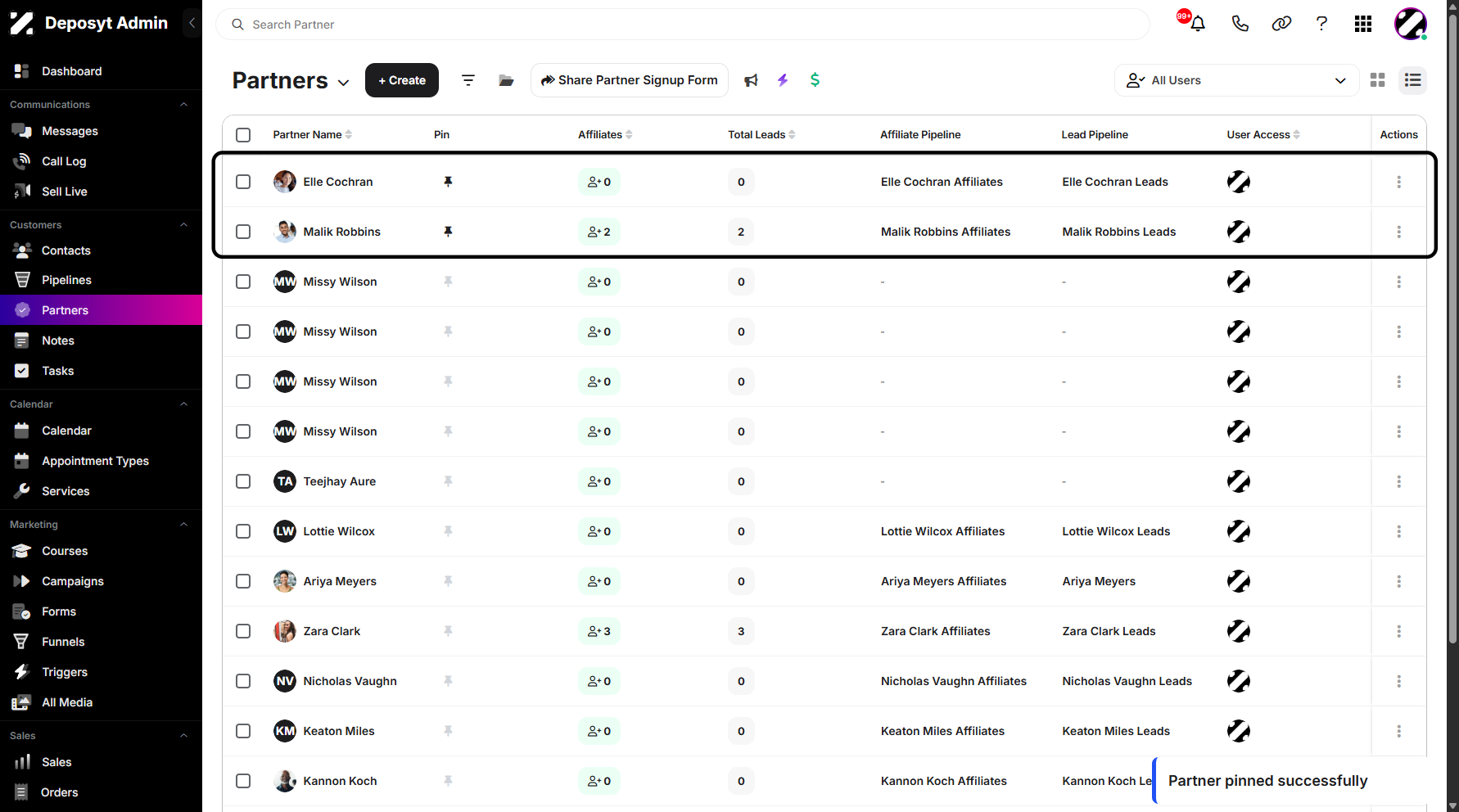
Task: Open actions menu for Malik Robbins
Action: pyautogui.click(x=1398, y=232)
